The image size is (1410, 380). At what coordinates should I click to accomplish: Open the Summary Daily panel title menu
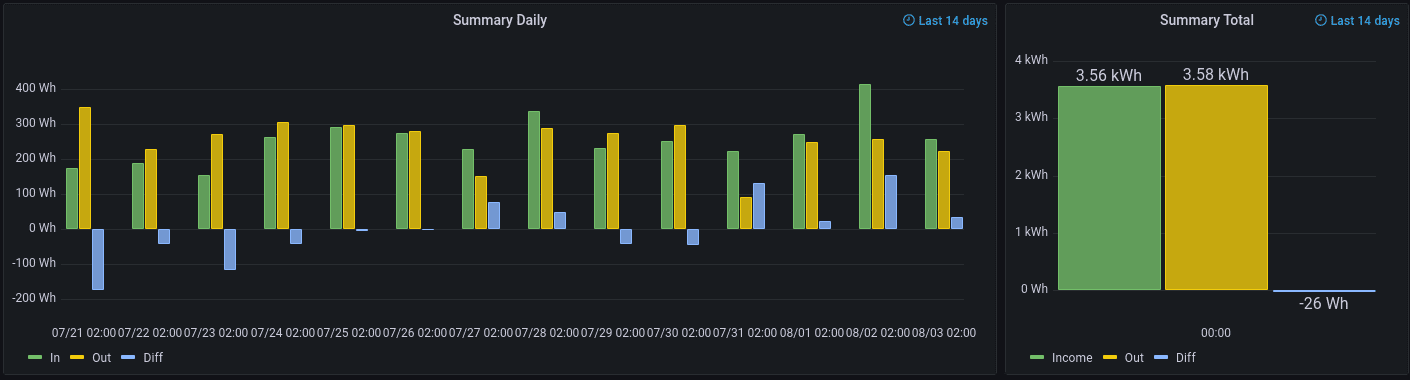499,20
